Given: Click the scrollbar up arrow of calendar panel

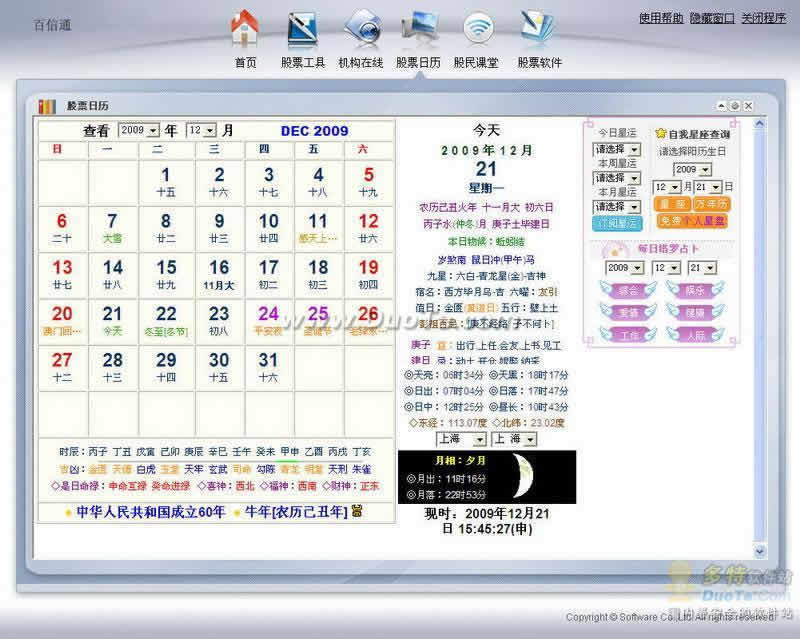Looking at the screenshot, I should coord(760,124).
